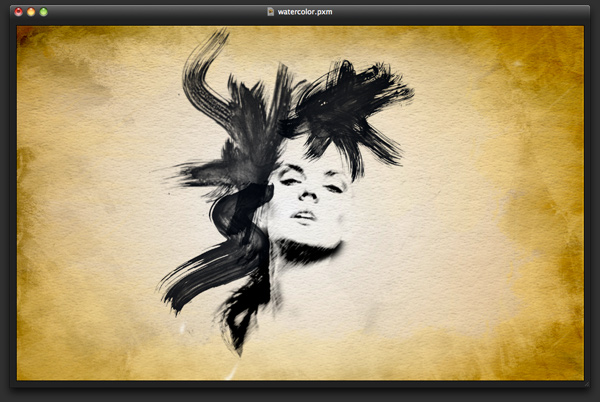Click the woman's face on the canvas
This screenshot has height=402, width=600.
pyautogui.click(x=308, y=199)
